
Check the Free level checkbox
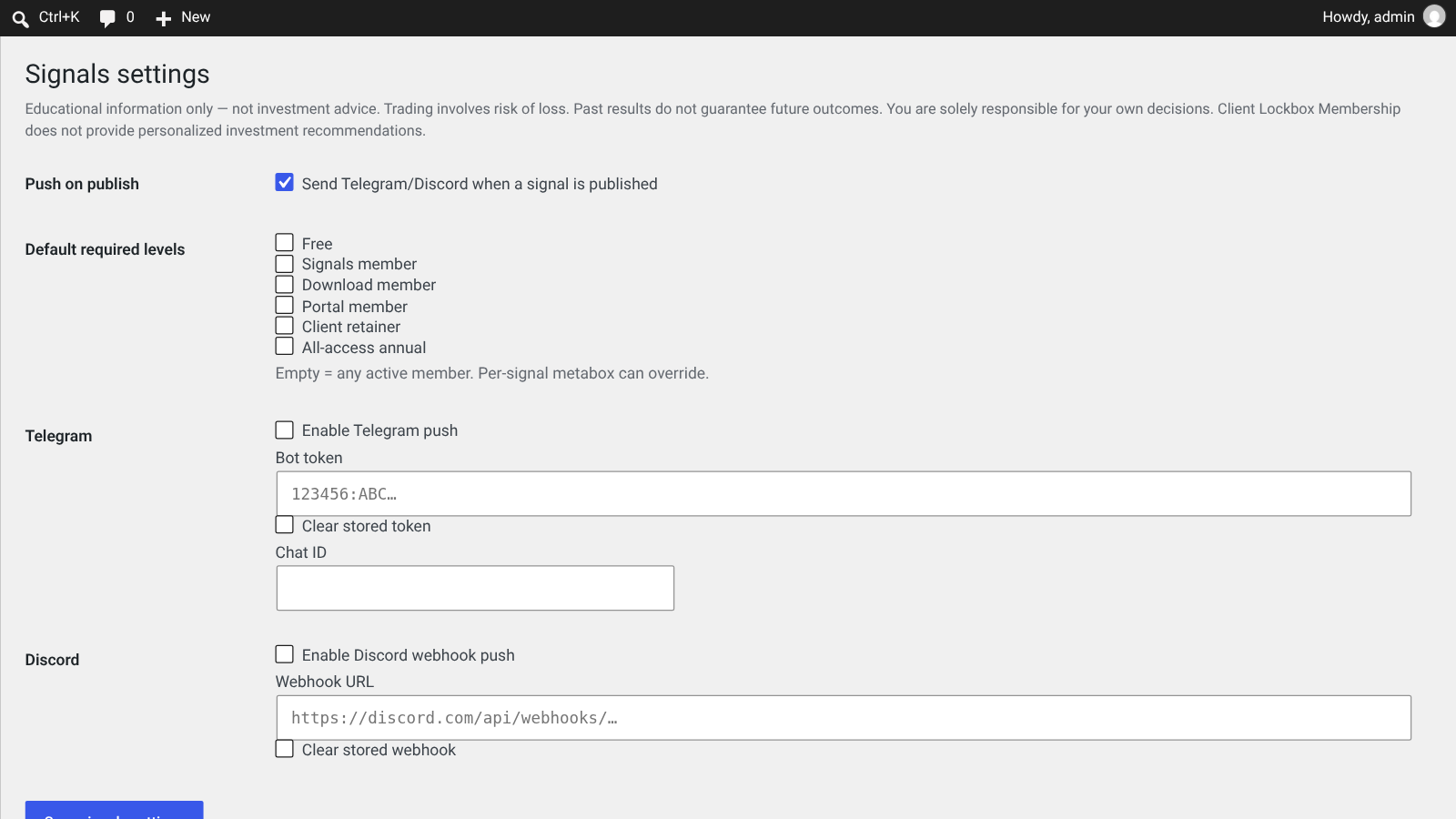point(285,242)
